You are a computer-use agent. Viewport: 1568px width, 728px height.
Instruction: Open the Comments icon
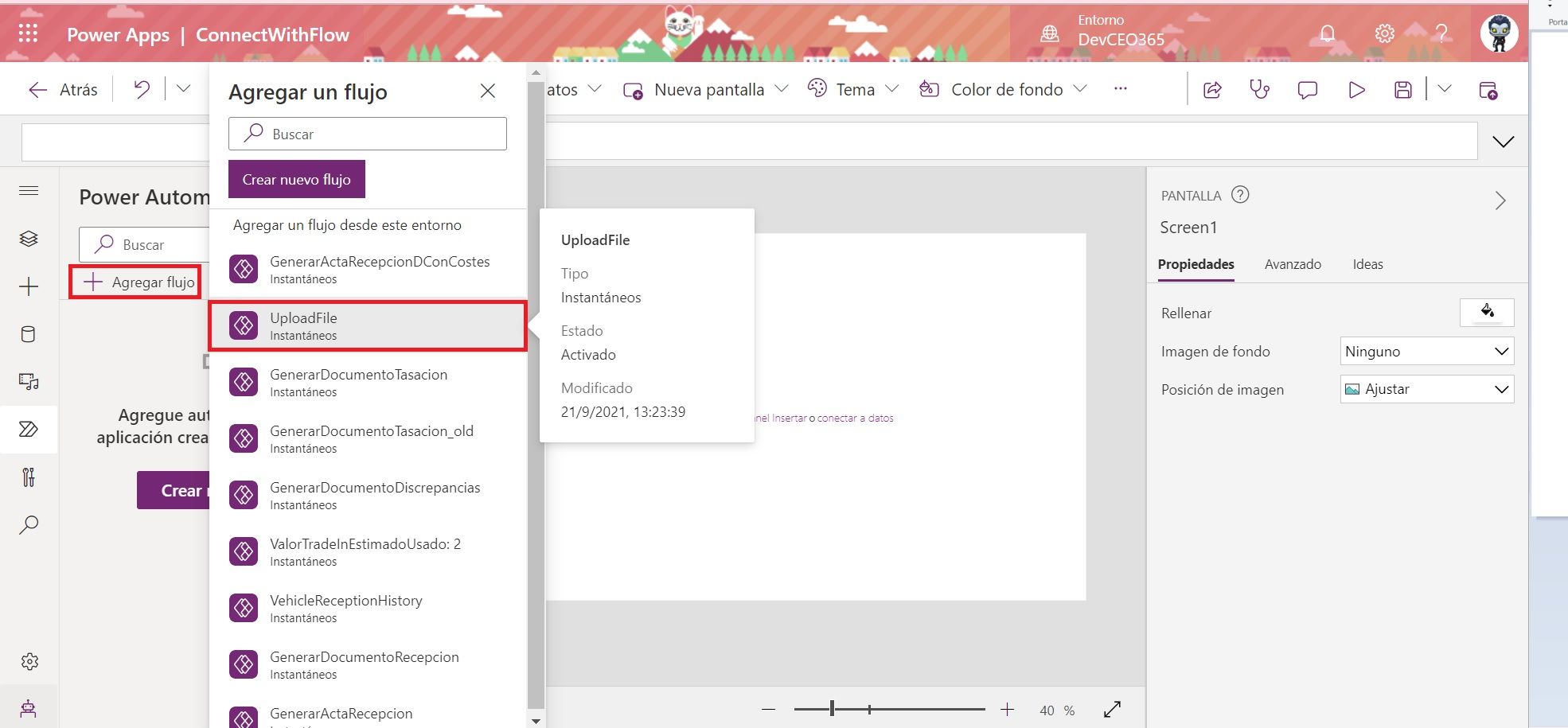click(1308, 90)
